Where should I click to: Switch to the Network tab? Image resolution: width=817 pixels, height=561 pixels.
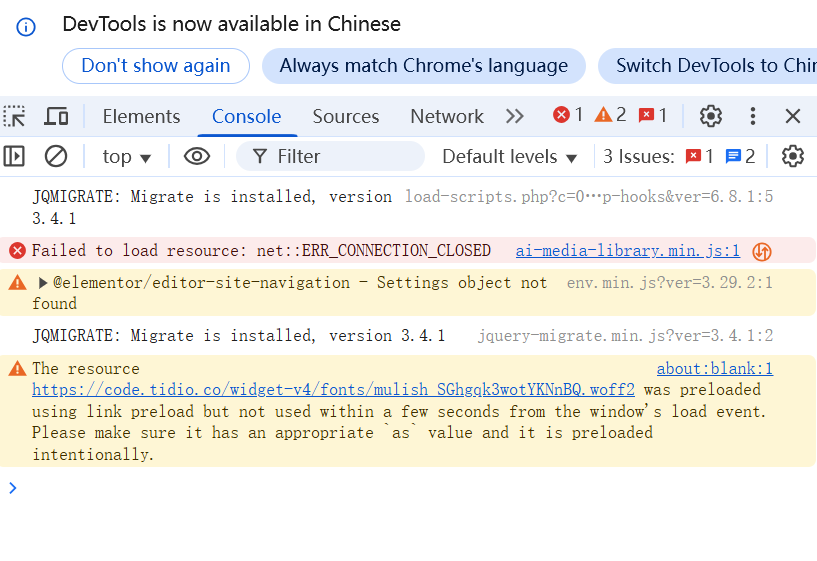(446, 116)
